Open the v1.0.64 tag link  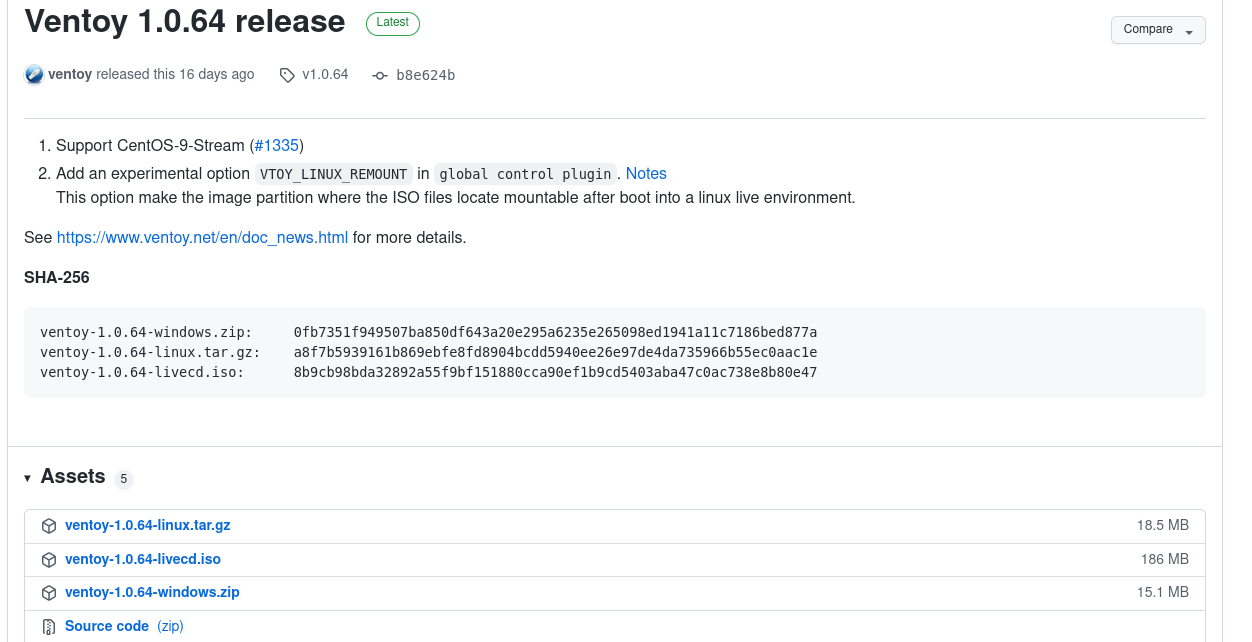[325, 75]
